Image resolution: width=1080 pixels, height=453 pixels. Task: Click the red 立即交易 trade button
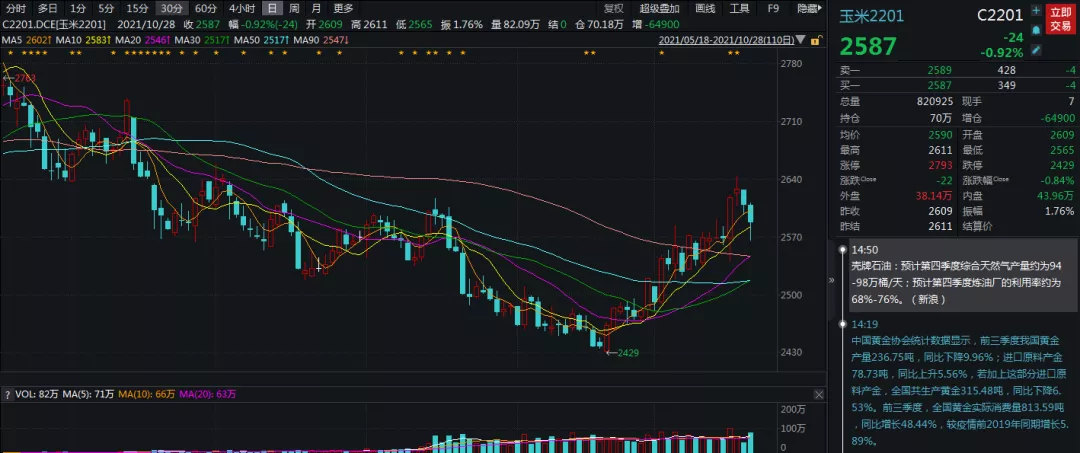click(x=1060, y=19)
